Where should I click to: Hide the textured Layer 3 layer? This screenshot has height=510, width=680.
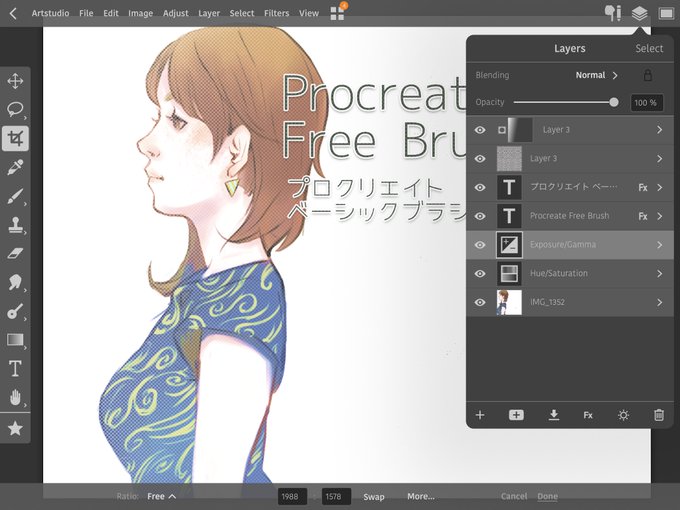[x=480, y=159]
